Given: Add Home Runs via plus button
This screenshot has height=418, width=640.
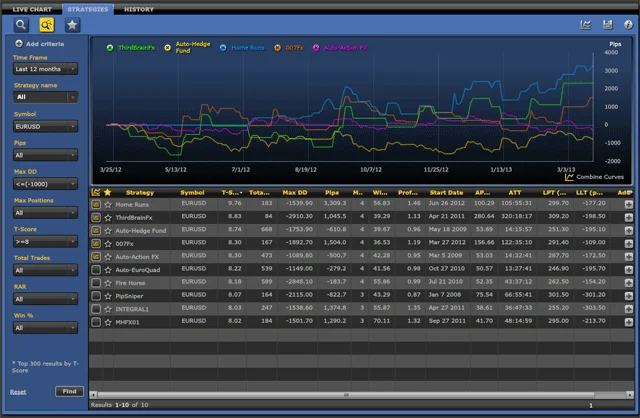Looking at the screenshot, I should 629,205.
